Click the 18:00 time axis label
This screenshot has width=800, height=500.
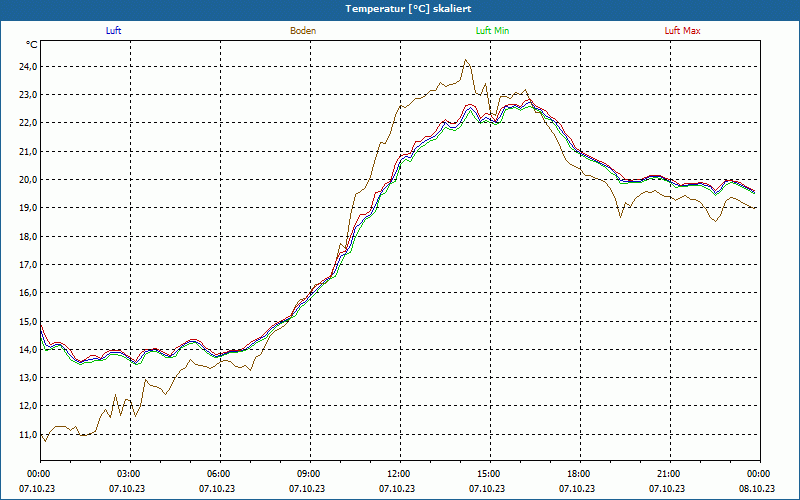[580, 474]
